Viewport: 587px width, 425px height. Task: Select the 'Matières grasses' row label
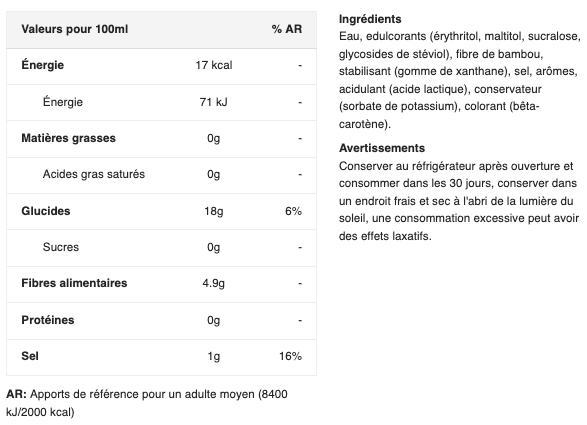[x=69, y=138]
